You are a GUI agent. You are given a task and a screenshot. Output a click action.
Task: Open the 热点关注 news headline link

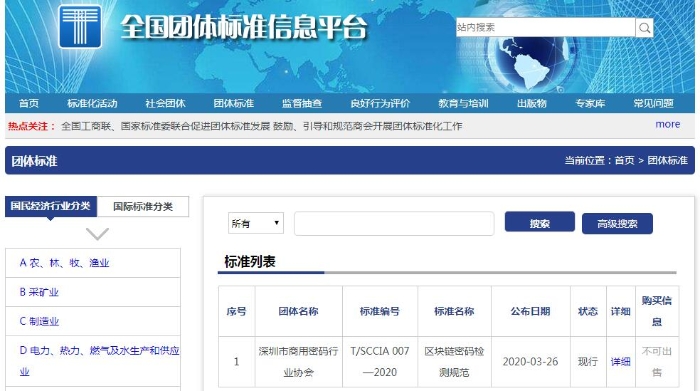pos(262,126)
